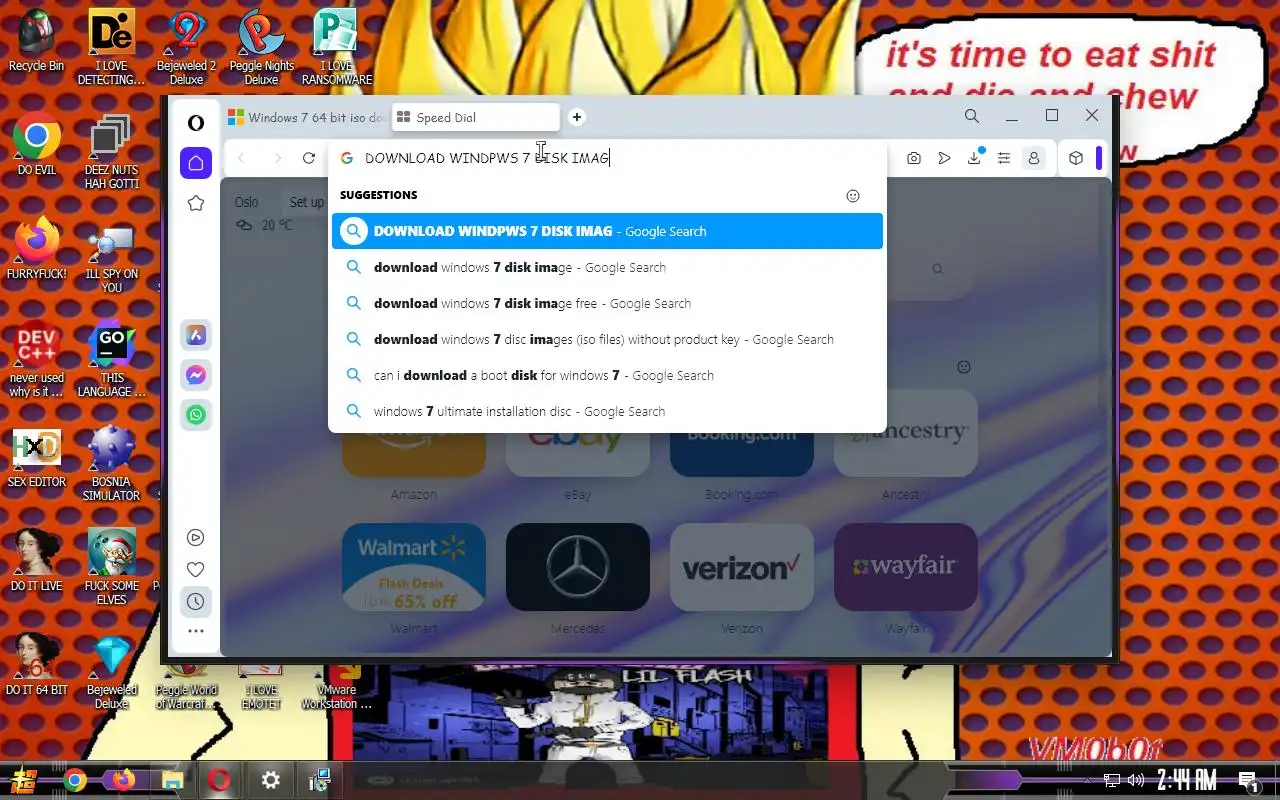Viewport: 1280px width, 800px height.
Task: Open the Wayfair speed dial tile
Action: click(x=906, y=567)
